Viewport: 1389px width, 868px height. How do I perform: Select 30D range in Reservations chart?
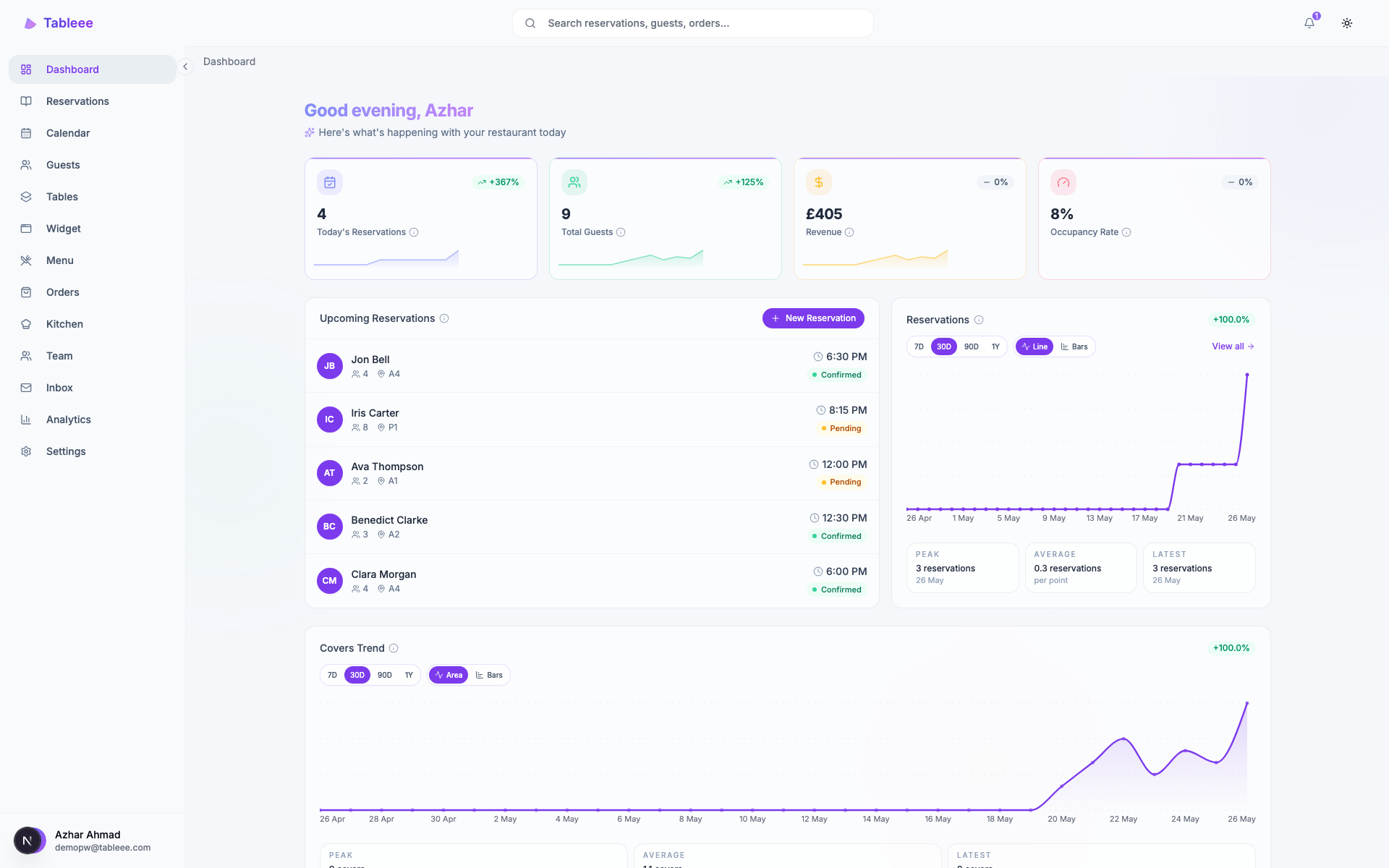coord(944,346)
